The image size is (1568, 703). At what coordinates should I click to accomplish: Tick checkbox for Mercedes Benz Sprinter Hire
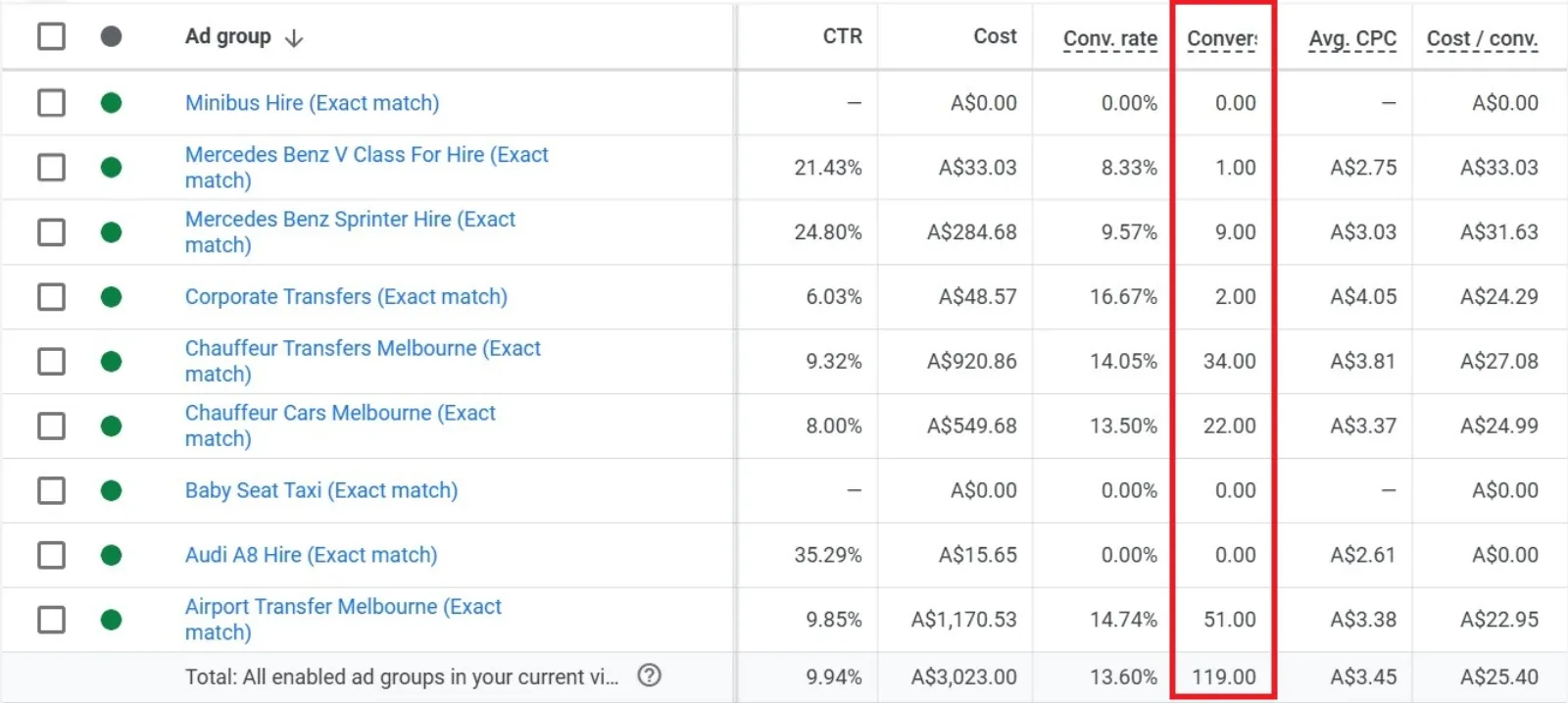point(51,232)
